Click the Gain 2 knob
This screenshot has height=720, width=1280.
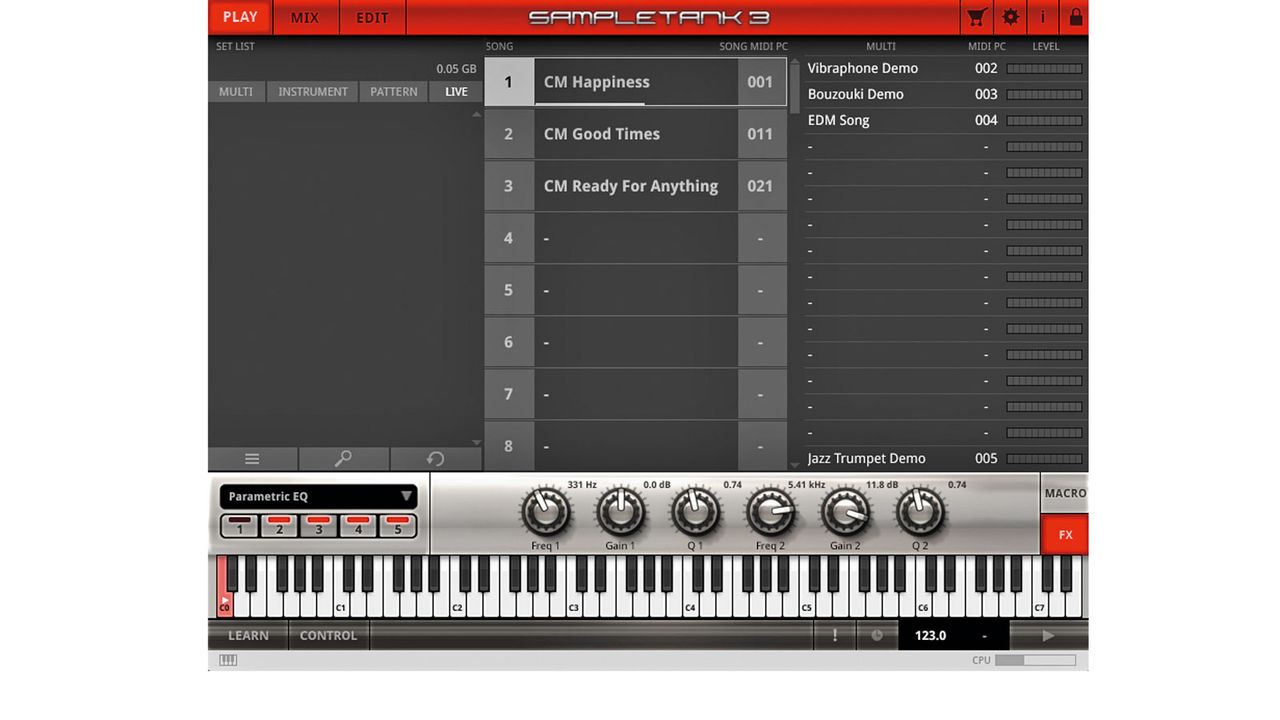(845, 513)
